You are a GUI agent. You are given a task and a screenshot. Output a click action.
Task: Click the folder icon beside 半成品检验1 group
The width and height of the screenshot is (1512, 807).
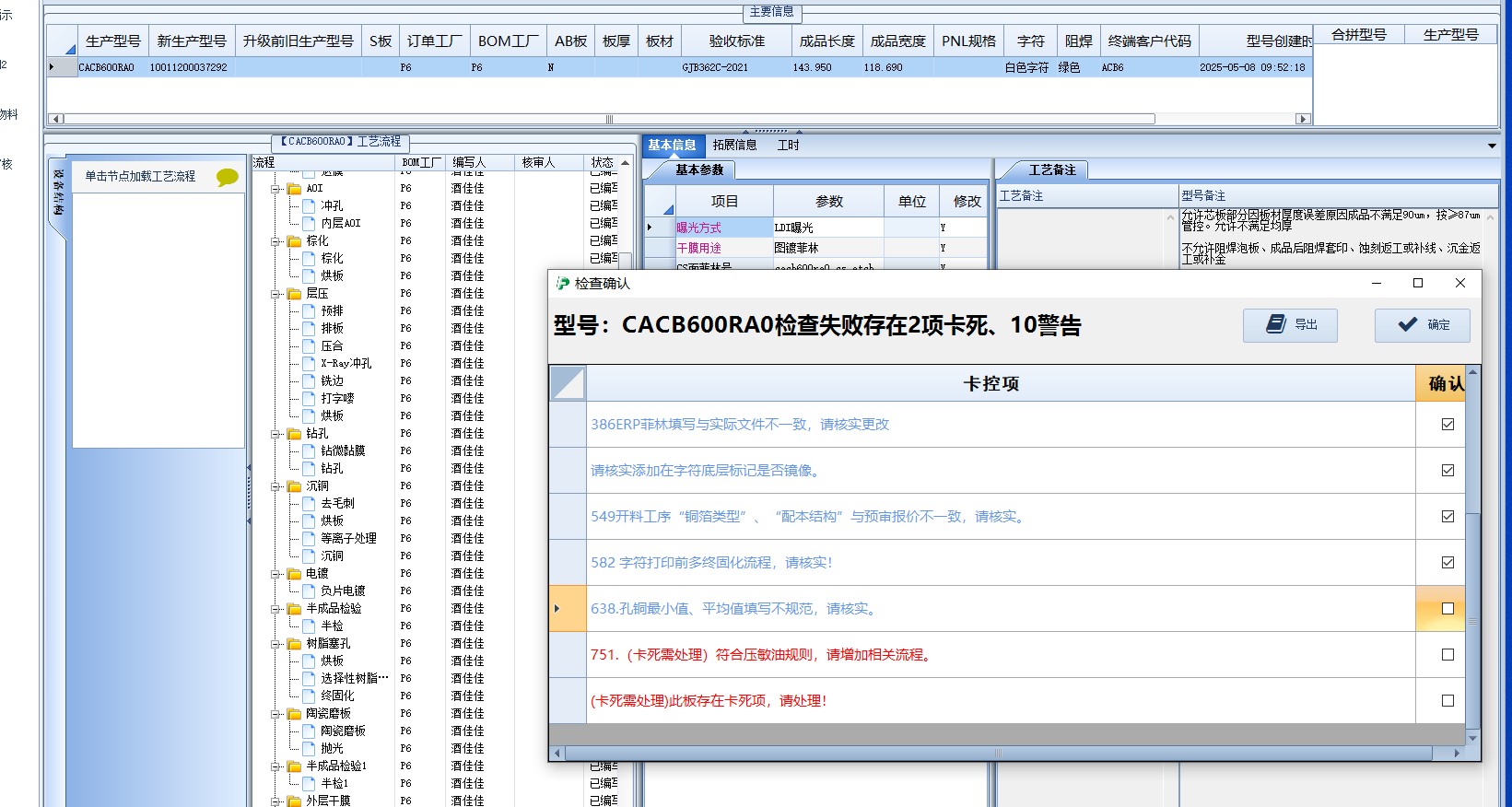pos(295,766)
